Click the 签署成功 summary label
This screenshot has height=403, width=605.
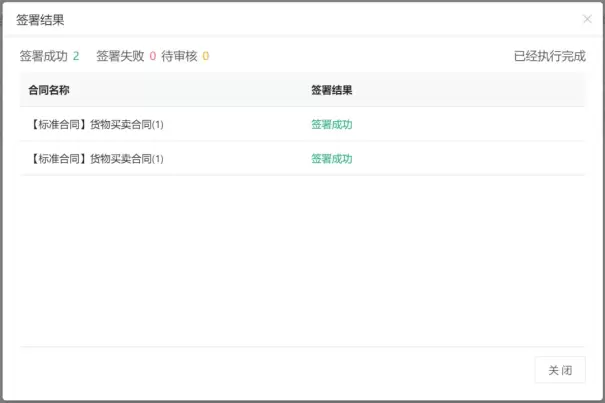(44, 56)
